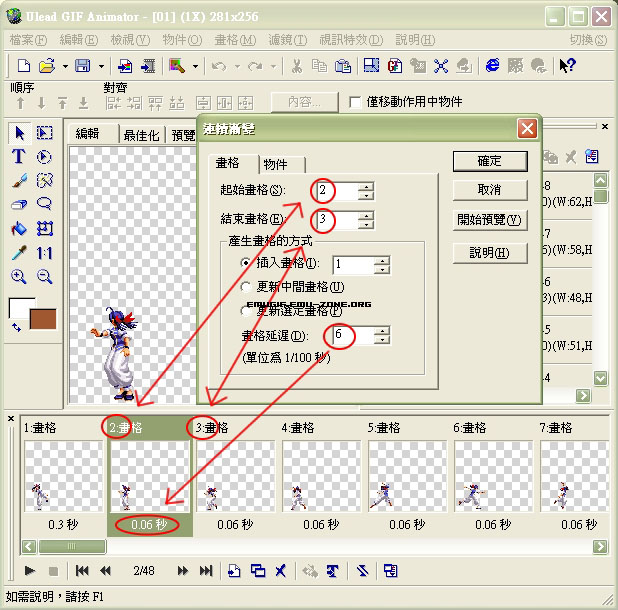
Task: Click the Paste clipboard icon
Action: click(x=343, y=66)
